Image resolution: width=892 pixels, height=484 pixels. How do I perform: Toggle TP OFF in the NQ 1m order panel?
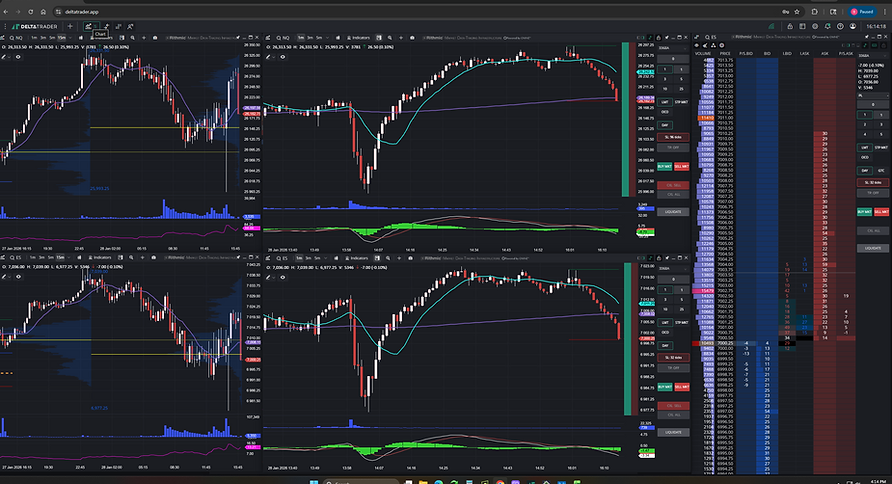(x=674, y=147)
